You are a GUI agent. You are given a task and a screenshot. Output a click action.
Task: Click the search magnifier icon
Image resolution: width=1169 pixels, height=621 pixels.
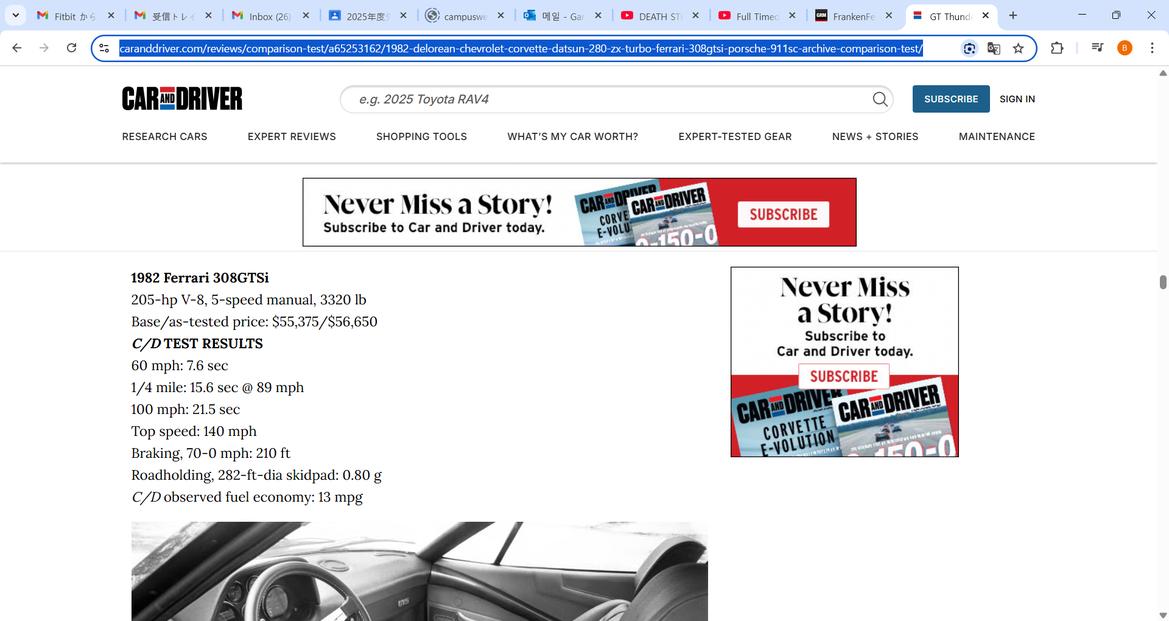tap(879, 99)
